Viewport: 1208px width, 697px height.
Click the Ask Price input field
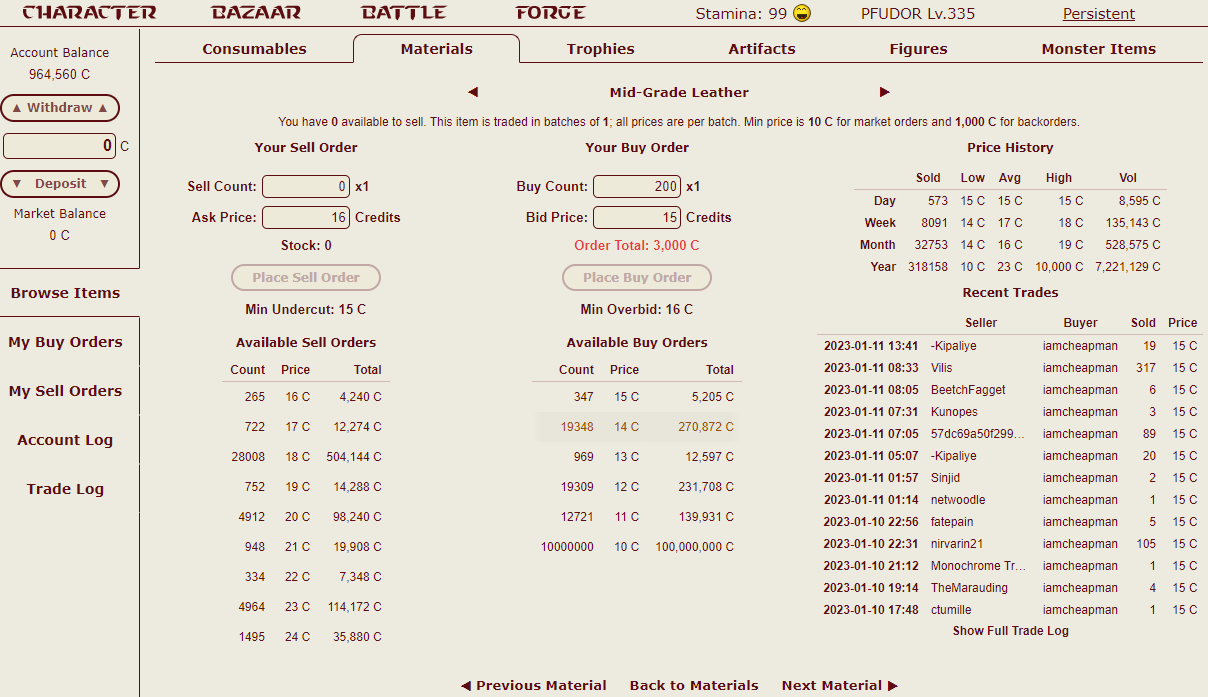(x=306, y=217)
